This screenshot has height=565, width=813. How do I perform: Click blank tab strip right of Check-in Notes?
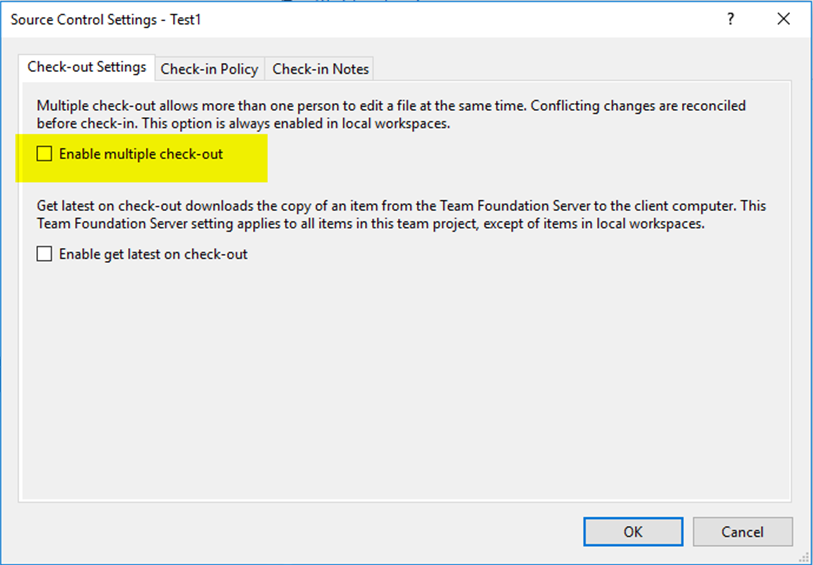(580, 68)
